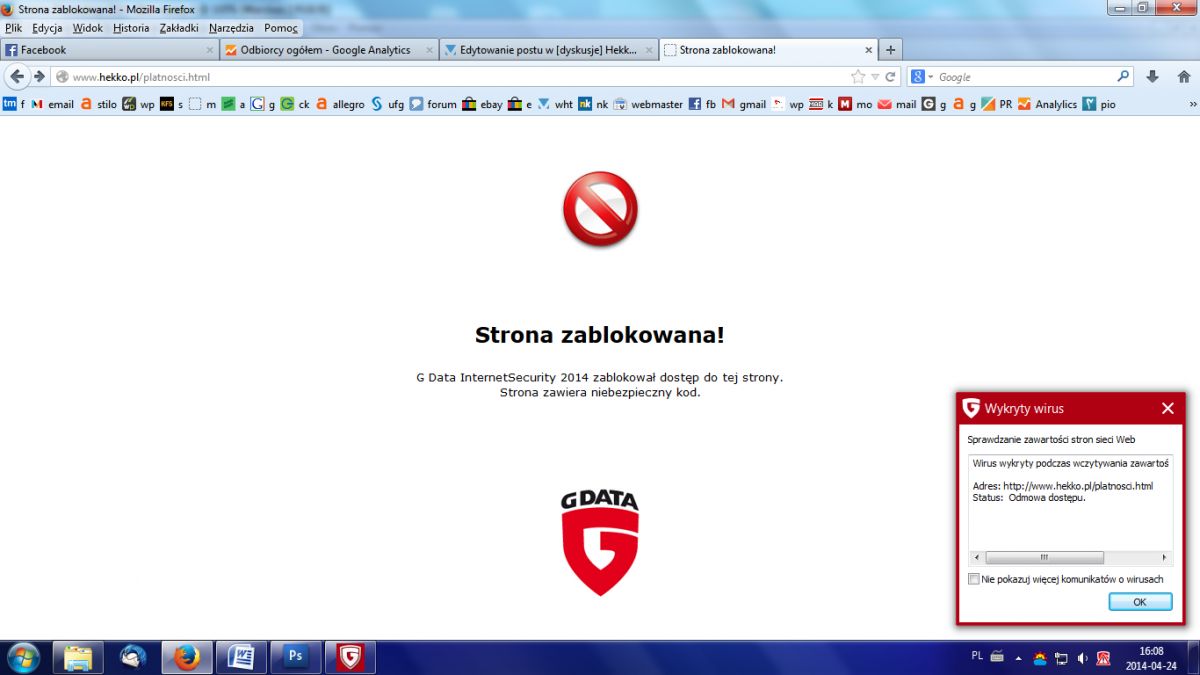Open the Edycja menu
Viewport: 1200px width, 675px height.
(47, 28)
